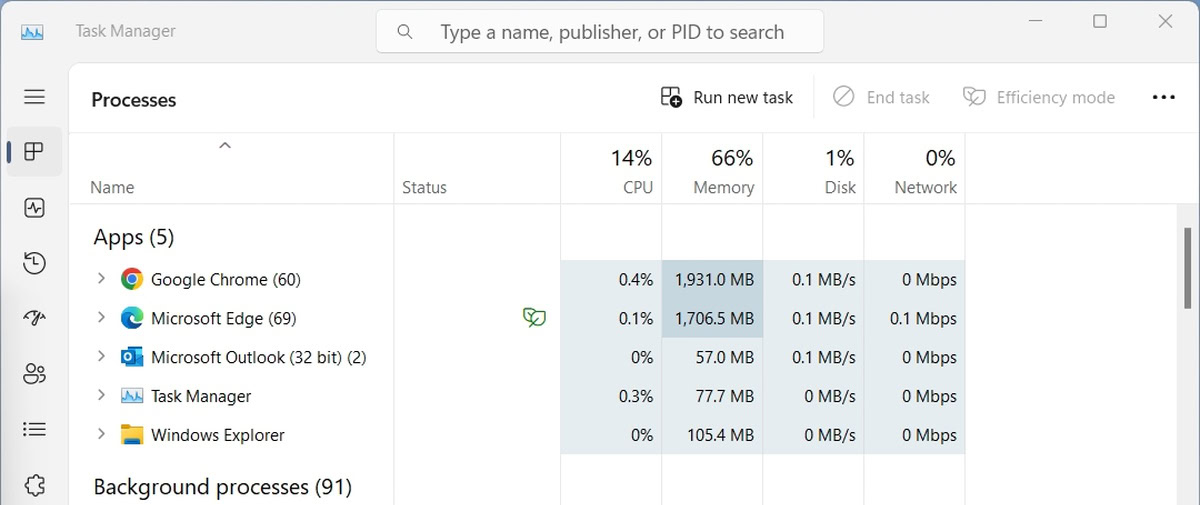Image resolution: width=1200 pixels, height=505 pixels.
Task: Expand the Microsoft Edge process group
Action: coord(101,318)
